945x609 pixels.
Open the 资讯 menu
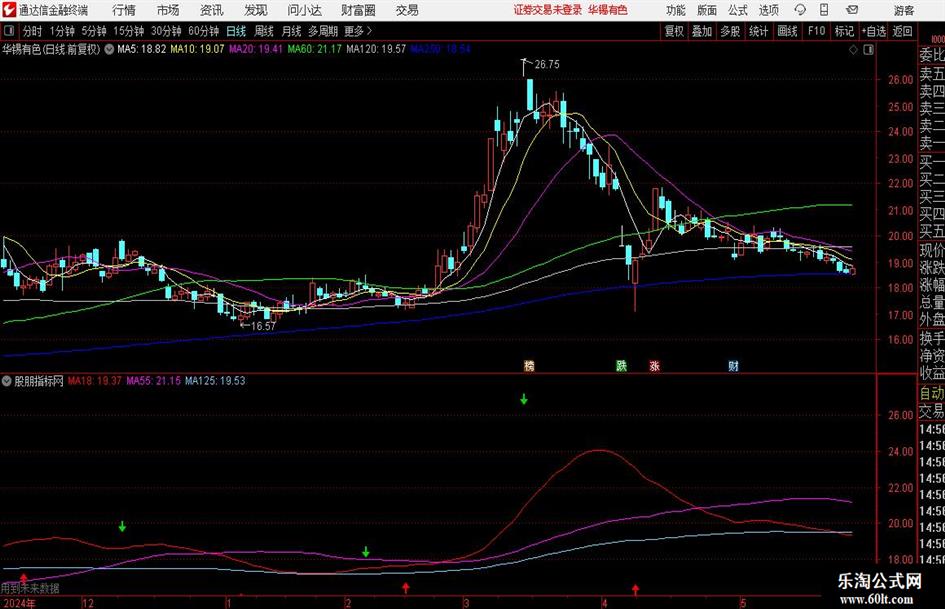(x=212, y=10)
